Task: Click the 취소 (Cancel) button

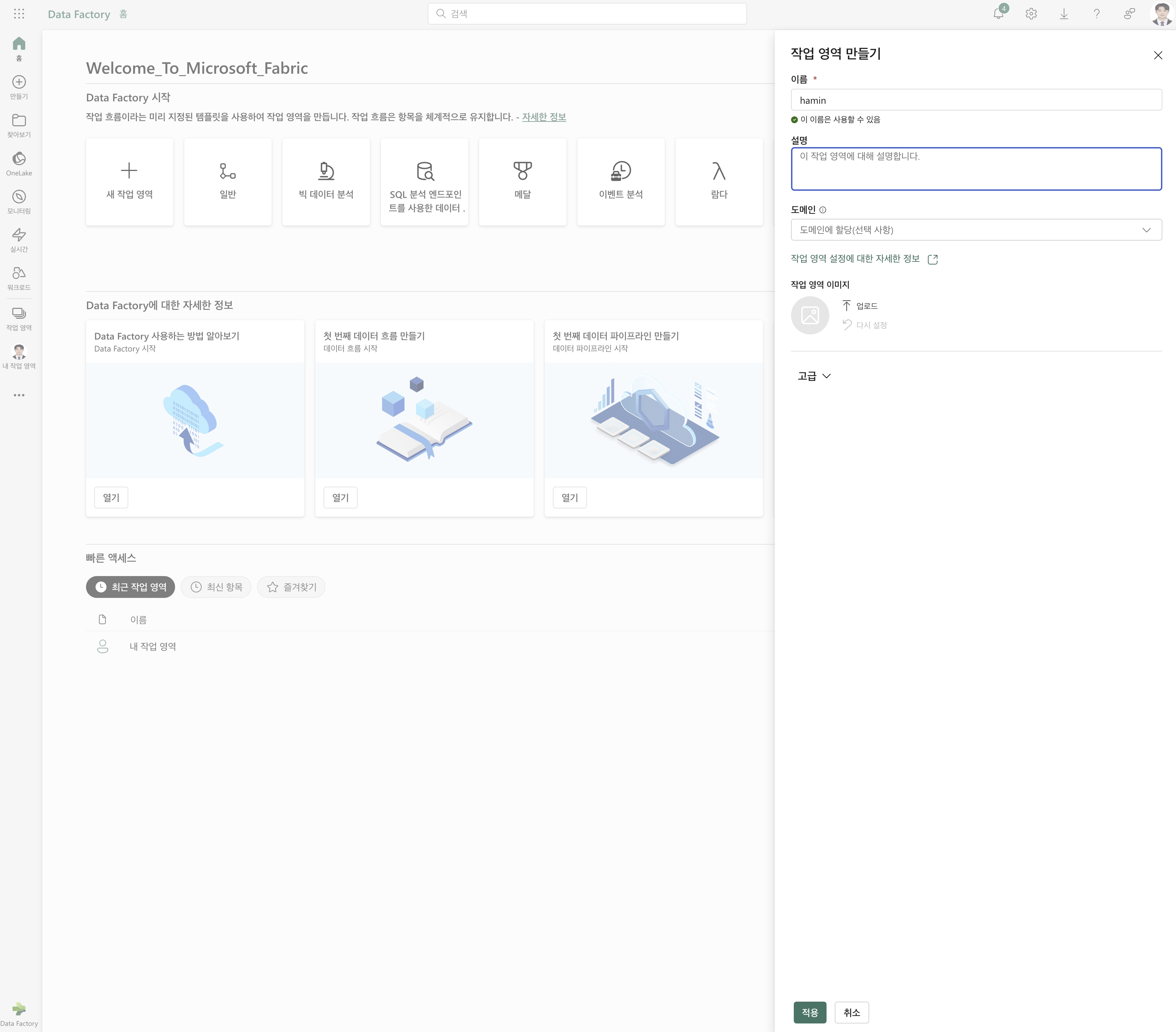Action: 851,1013
